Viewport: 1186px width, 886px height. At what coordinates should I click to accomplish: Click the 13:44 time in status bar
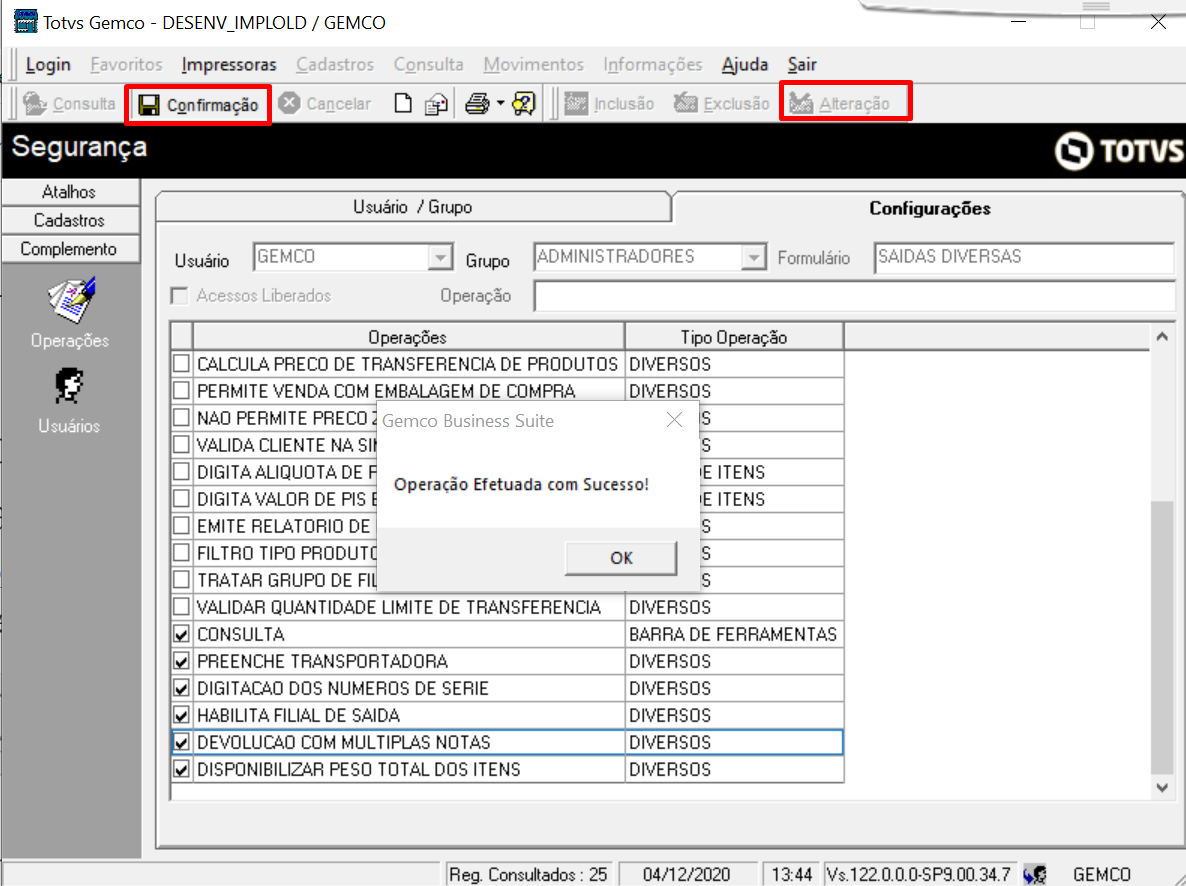[x=791, y=875]
